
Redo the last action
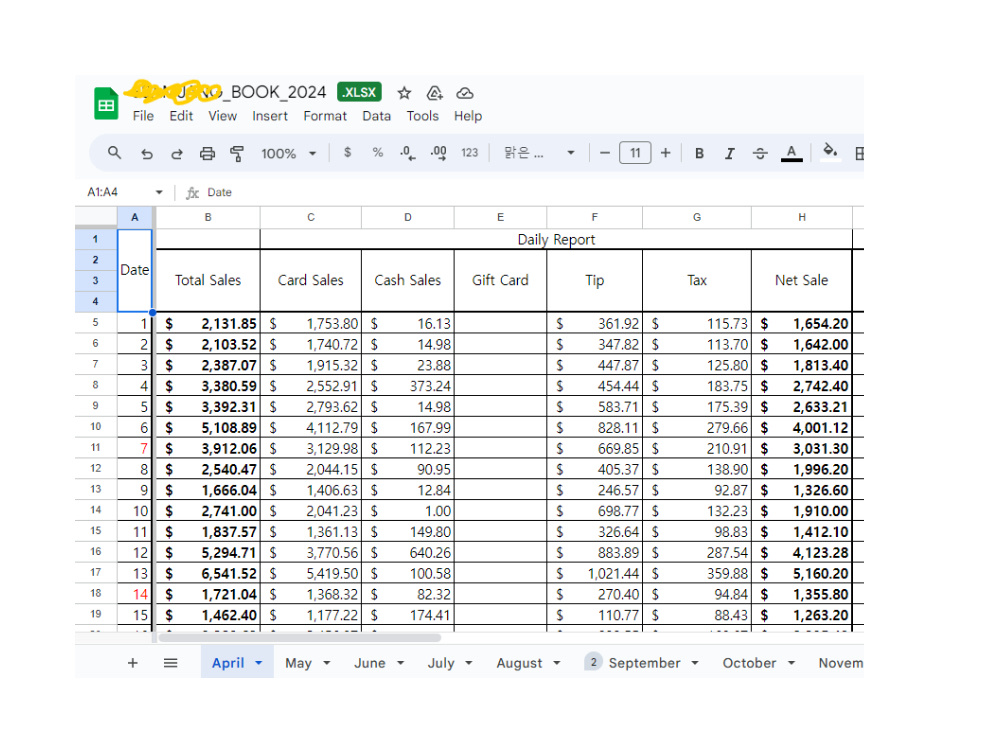(x=177, y=153)
